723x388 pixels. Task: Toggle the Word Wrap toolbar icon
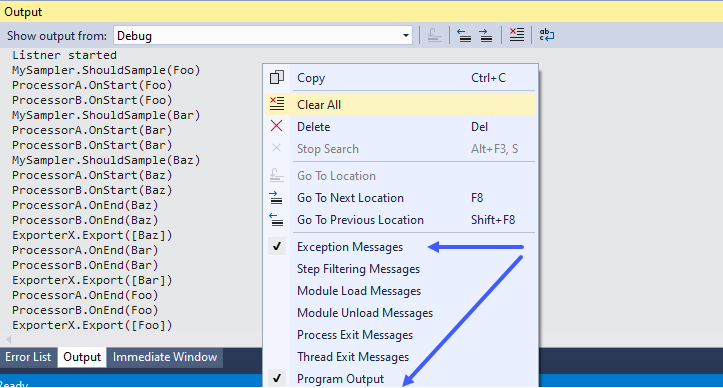click(547, 35)
